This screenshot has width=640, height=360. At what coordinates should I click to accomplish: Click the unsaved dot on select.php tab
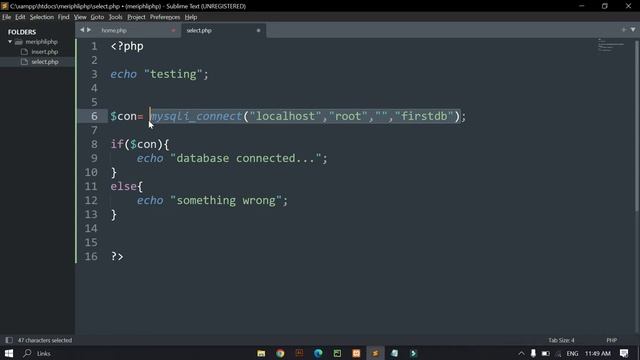258,30
